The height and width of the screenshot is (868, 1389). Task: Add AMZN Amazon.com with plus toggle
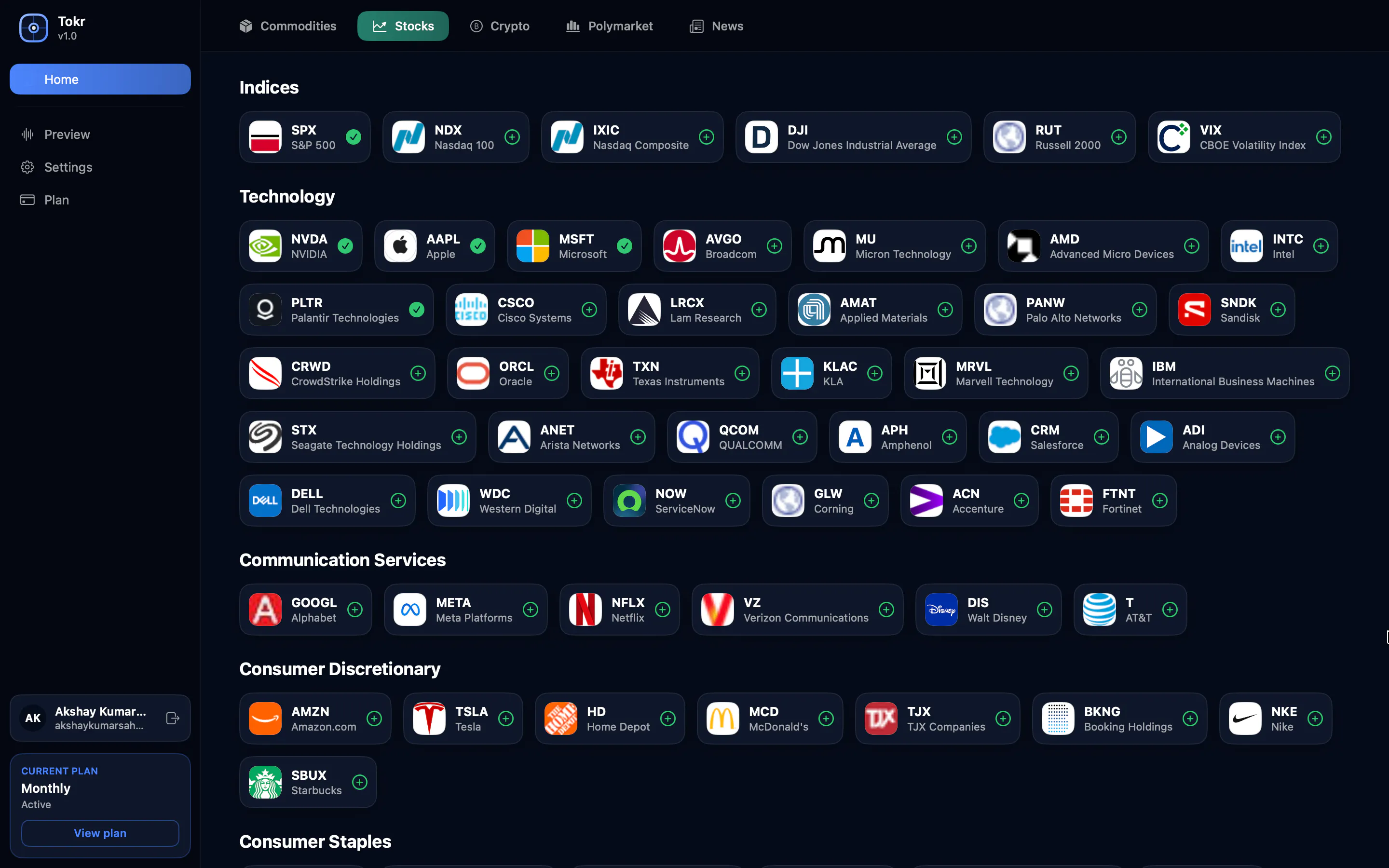374,719
